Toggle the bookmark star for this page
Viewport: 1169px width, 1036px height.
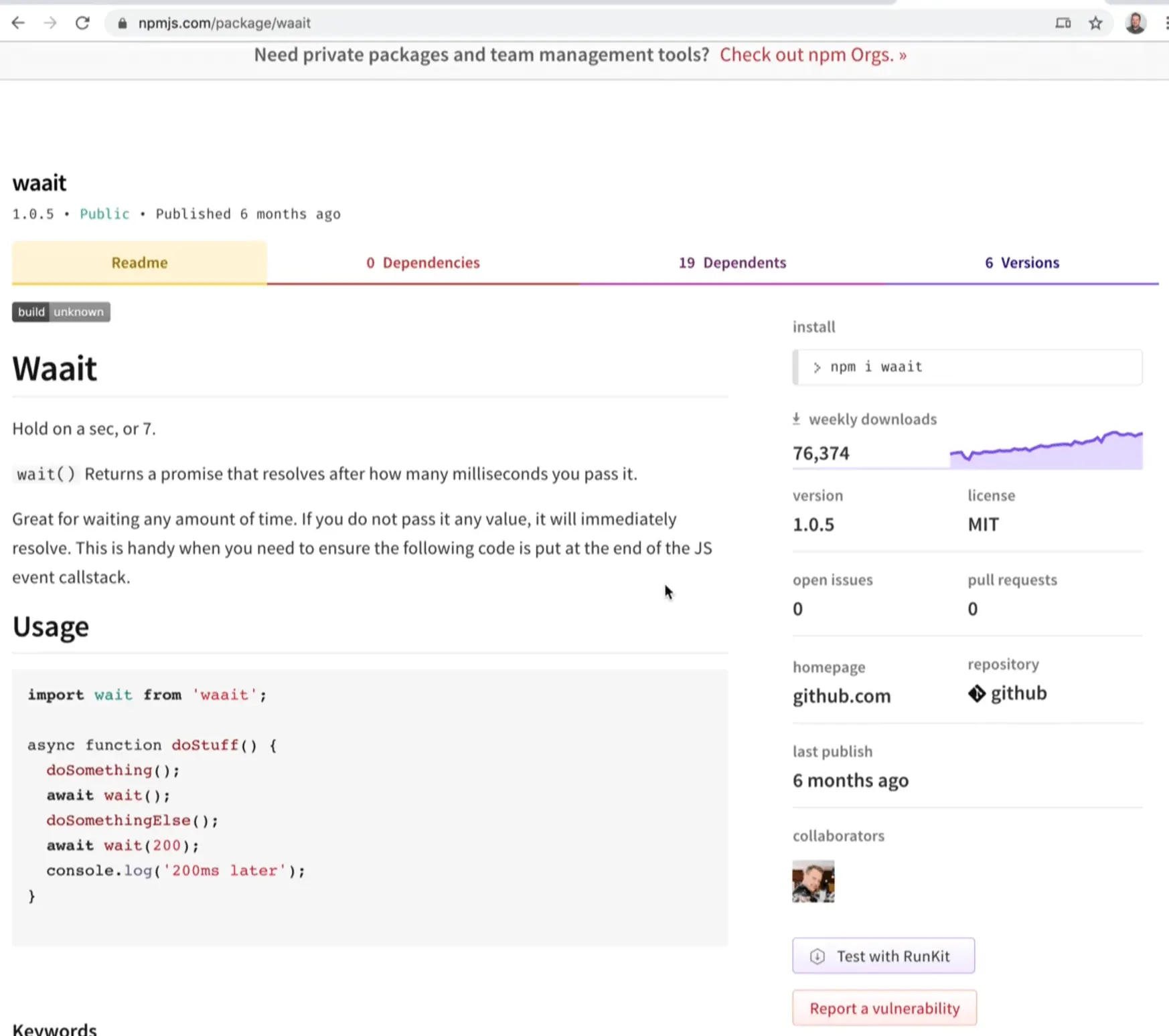coord(1096,23)
